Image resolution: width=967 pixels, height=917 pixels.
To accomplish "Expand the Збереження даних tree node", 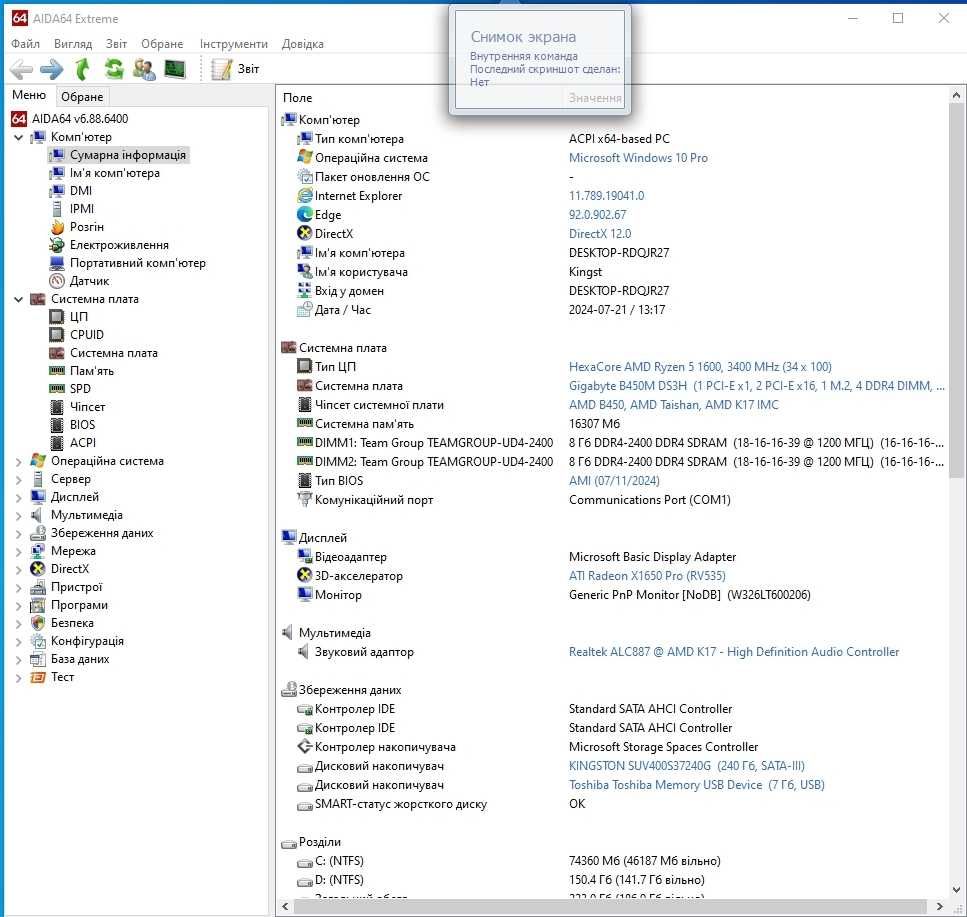I will pos(19,533).
